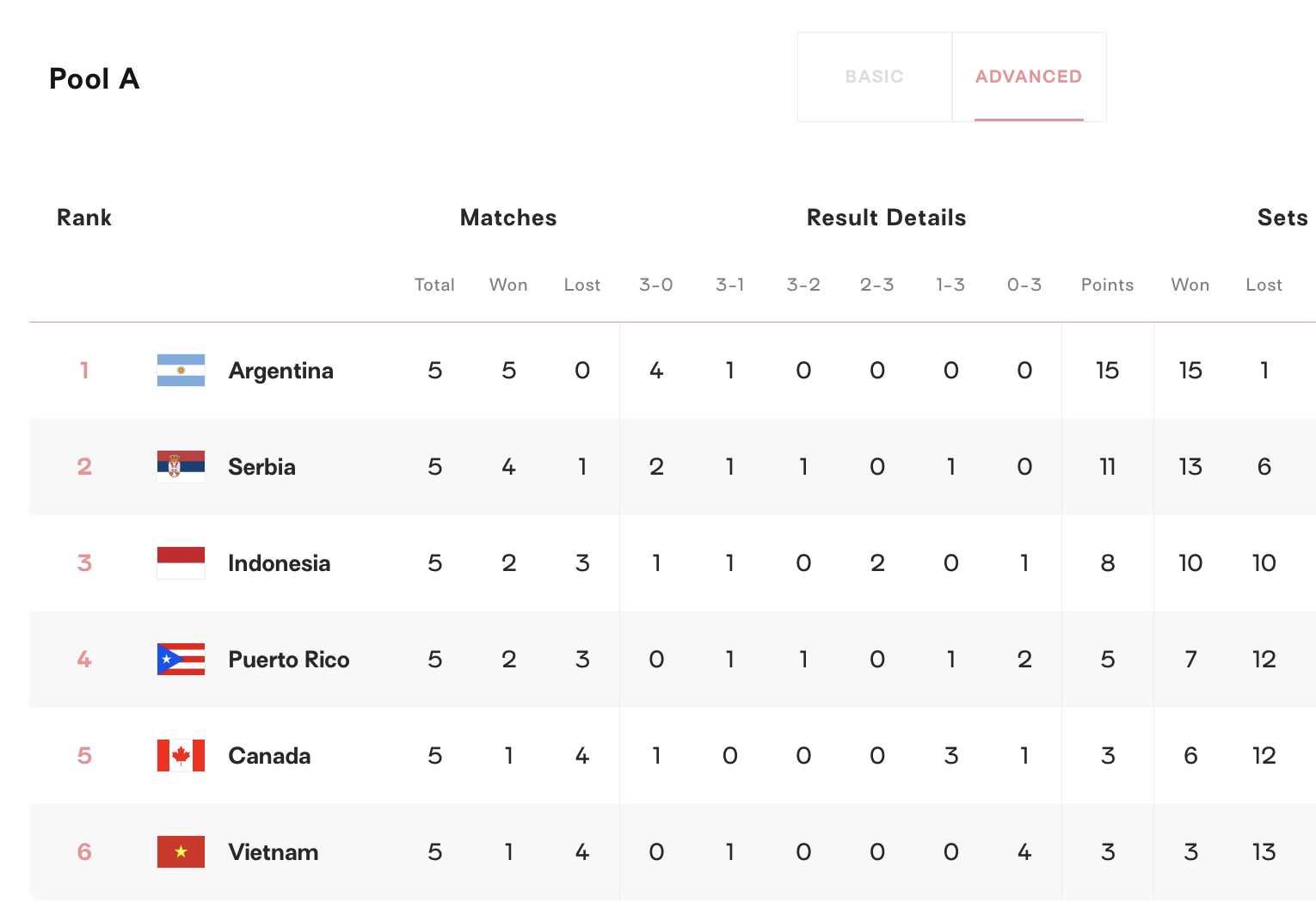1316x903 pixels.
Task: Click the 3-0 result column header
Action: click(x=655, y=285)
